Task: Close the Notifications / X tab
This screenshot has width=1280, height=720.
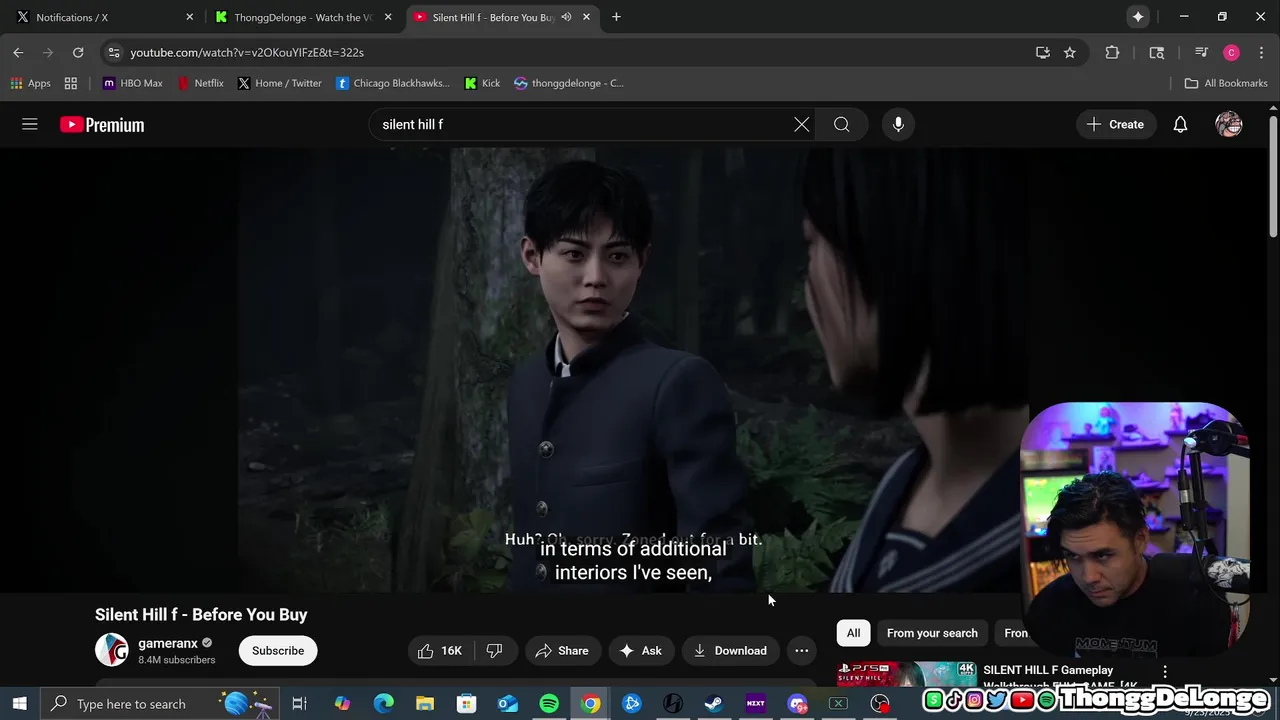Action: [x=189, y=17]
